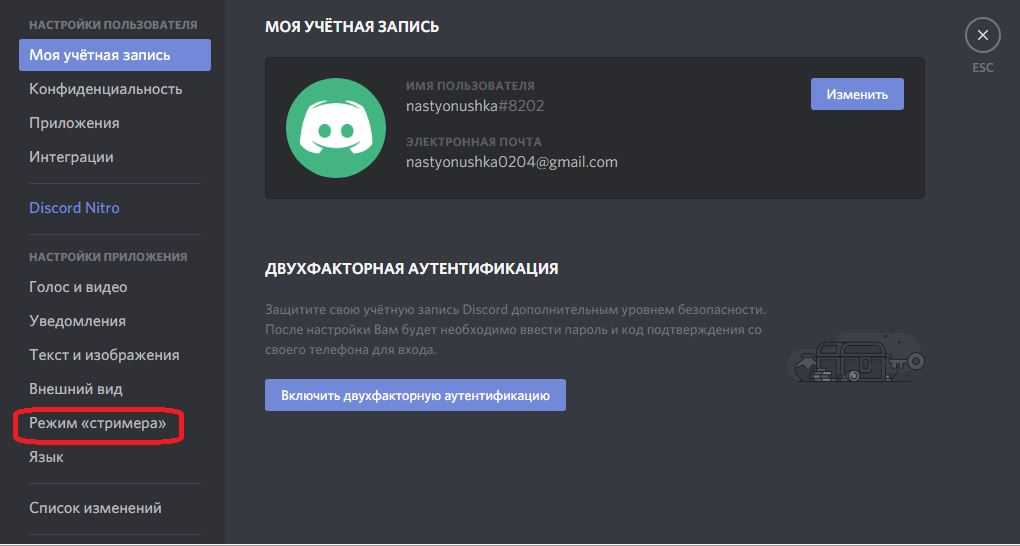
Task: Click Включить двухфакторную аутентификацию button
Action: (x=415, y=395)
